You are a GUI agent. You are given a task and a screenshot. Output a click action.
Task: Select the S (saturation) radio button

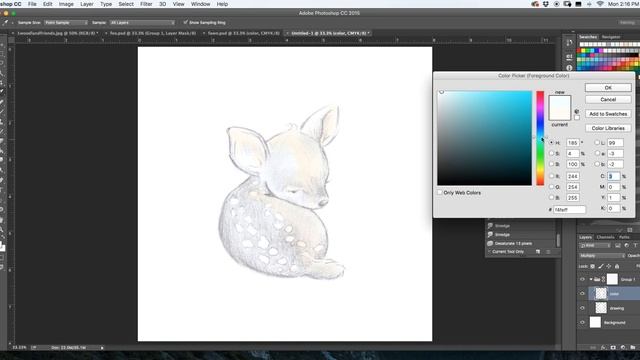point(552,153)
